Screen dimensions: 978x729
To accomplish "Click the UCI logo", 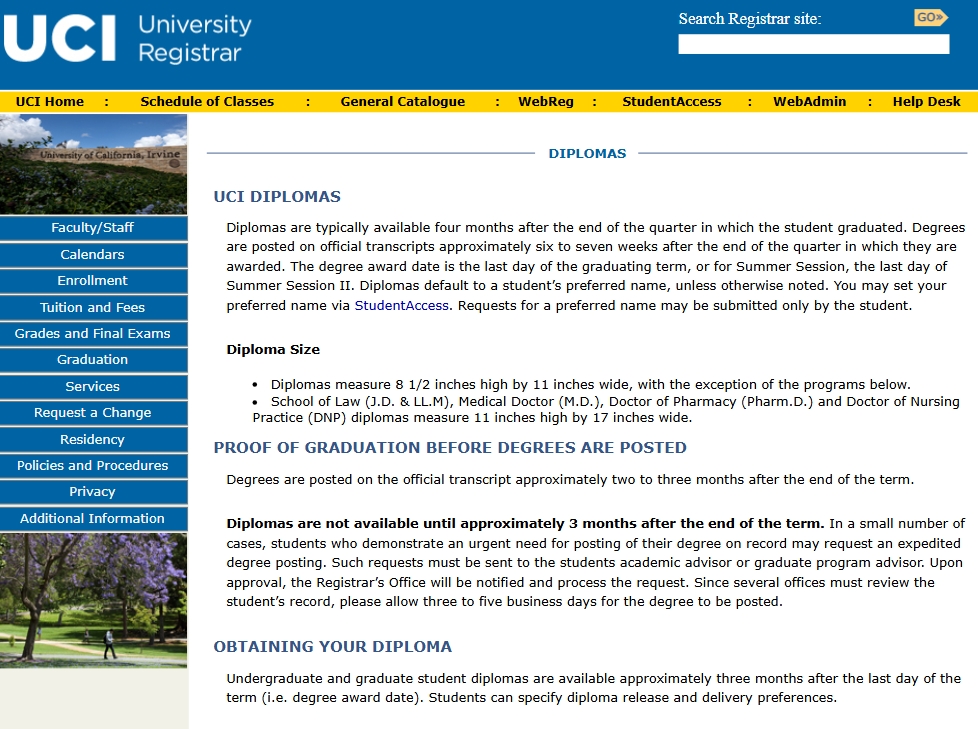I will click(59, 38).
